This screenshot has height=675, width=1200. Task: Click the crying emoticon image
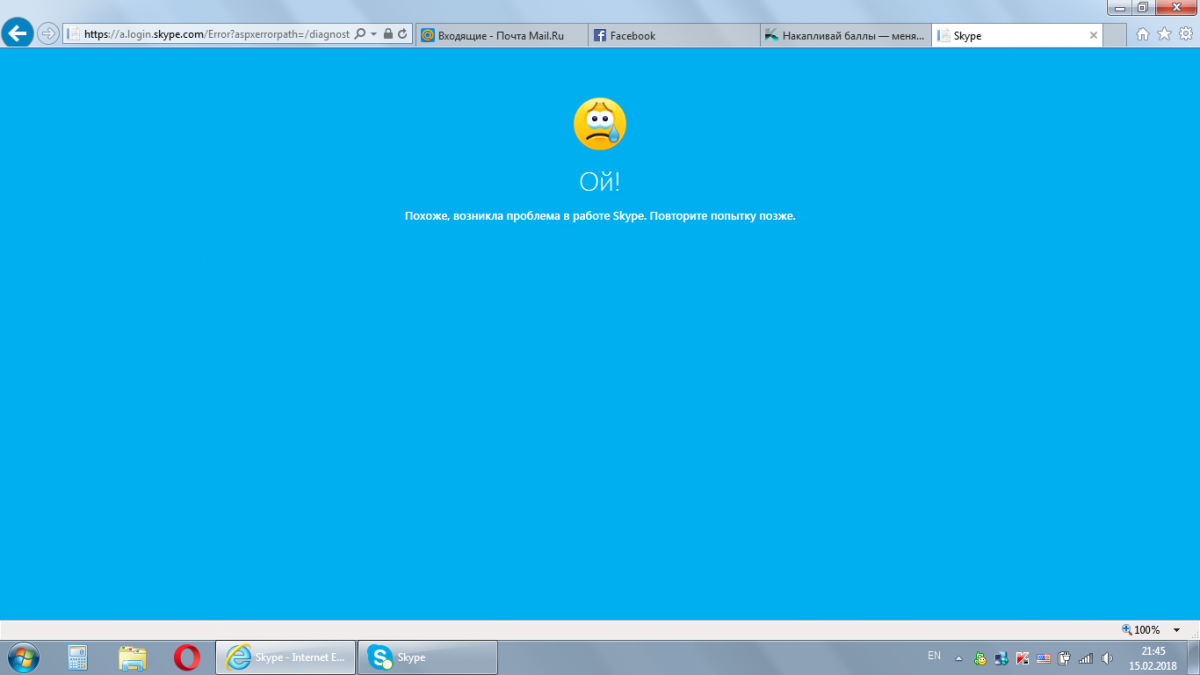click(x=600, y=124)
